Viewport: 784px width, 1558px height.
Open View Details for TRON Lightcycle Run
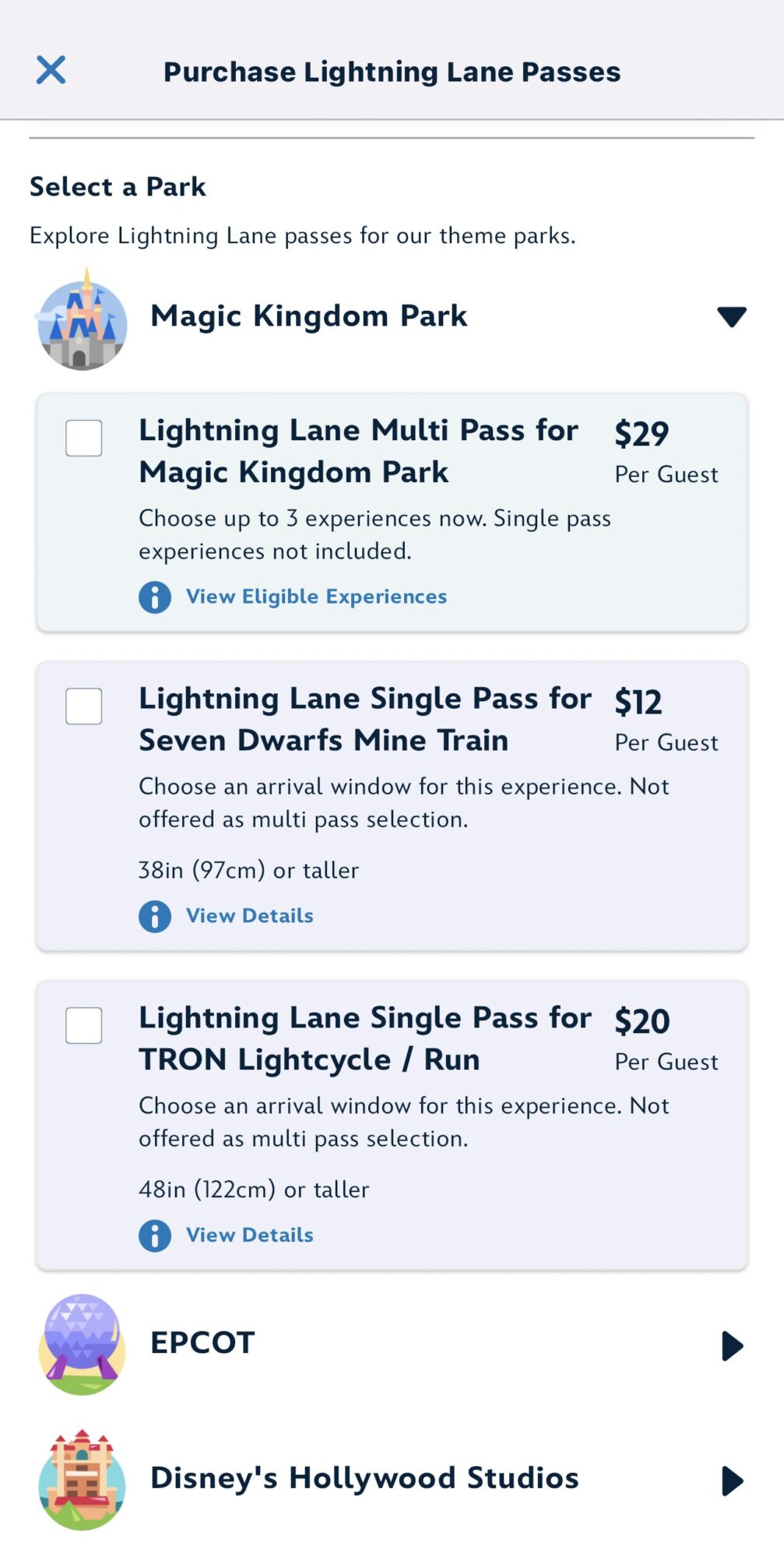[249, 1235]
